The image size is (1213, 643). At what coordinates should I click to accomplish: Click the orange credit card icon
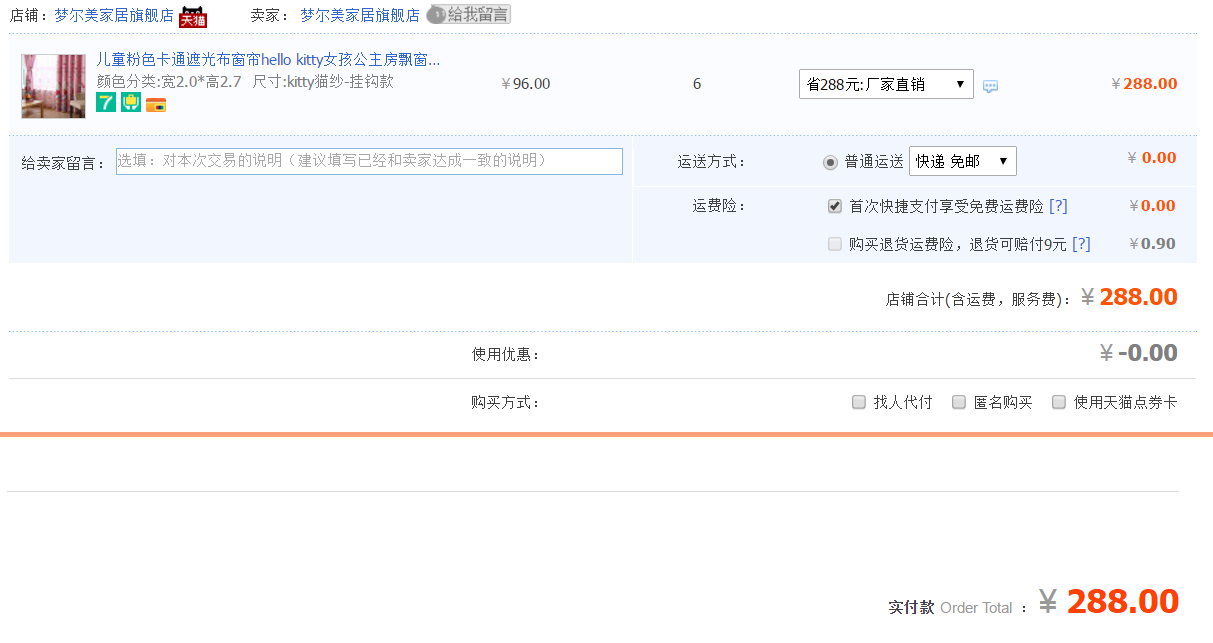coord(156,104)
